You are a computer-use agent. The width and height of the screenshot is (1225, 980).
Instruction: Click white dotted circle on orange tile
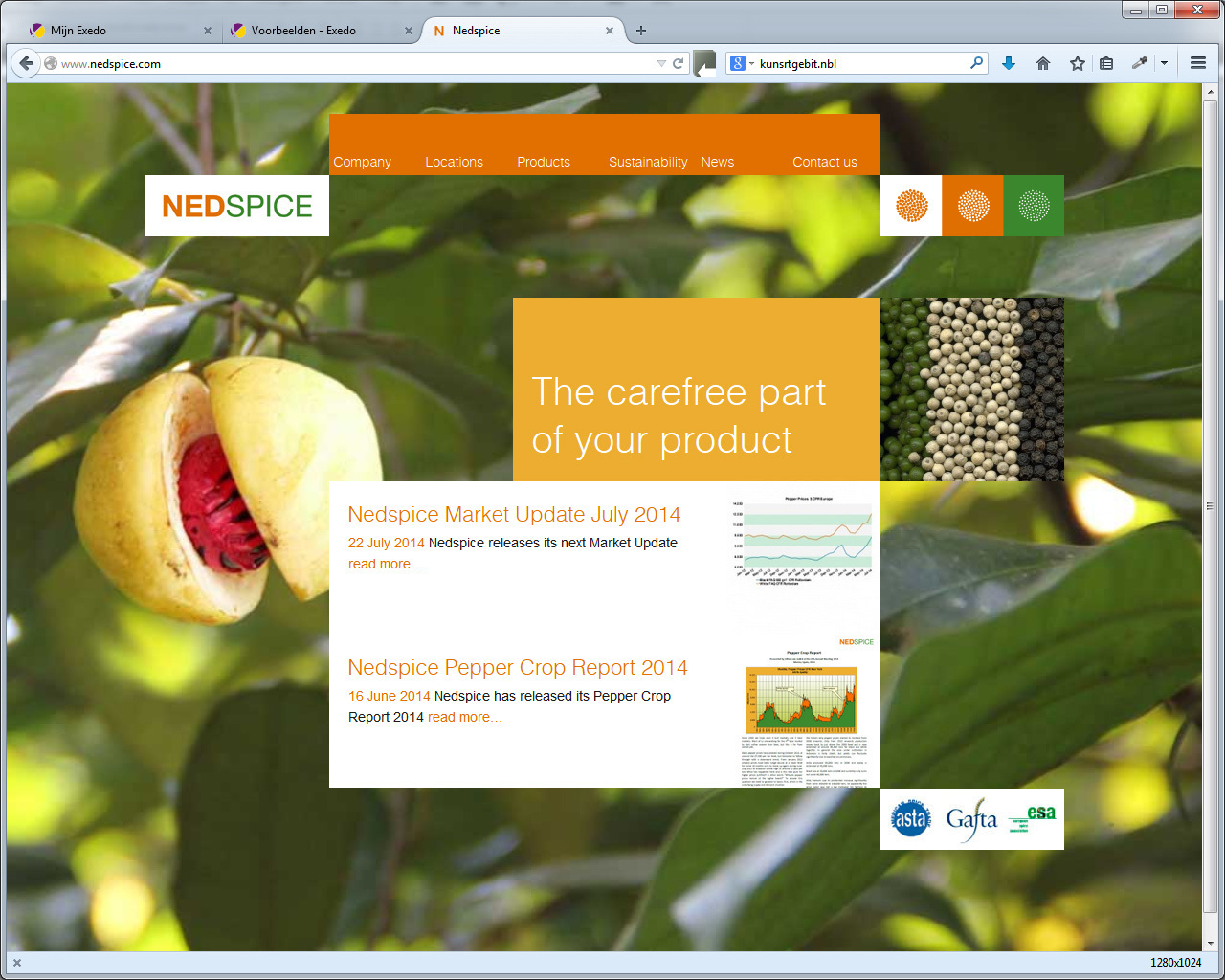click(972, 206)
